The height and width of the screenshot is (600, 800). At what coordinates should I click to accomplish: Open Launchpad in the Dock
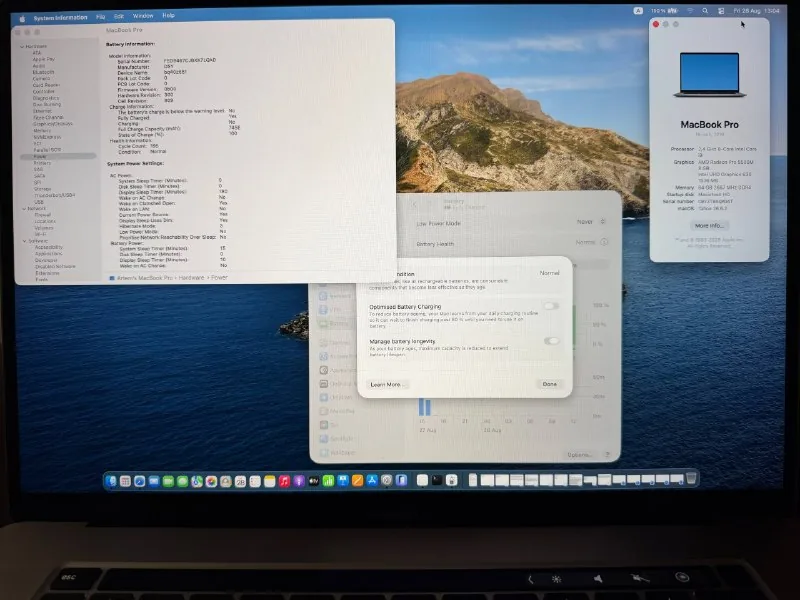pyautogui.click(x=125, y=481)
